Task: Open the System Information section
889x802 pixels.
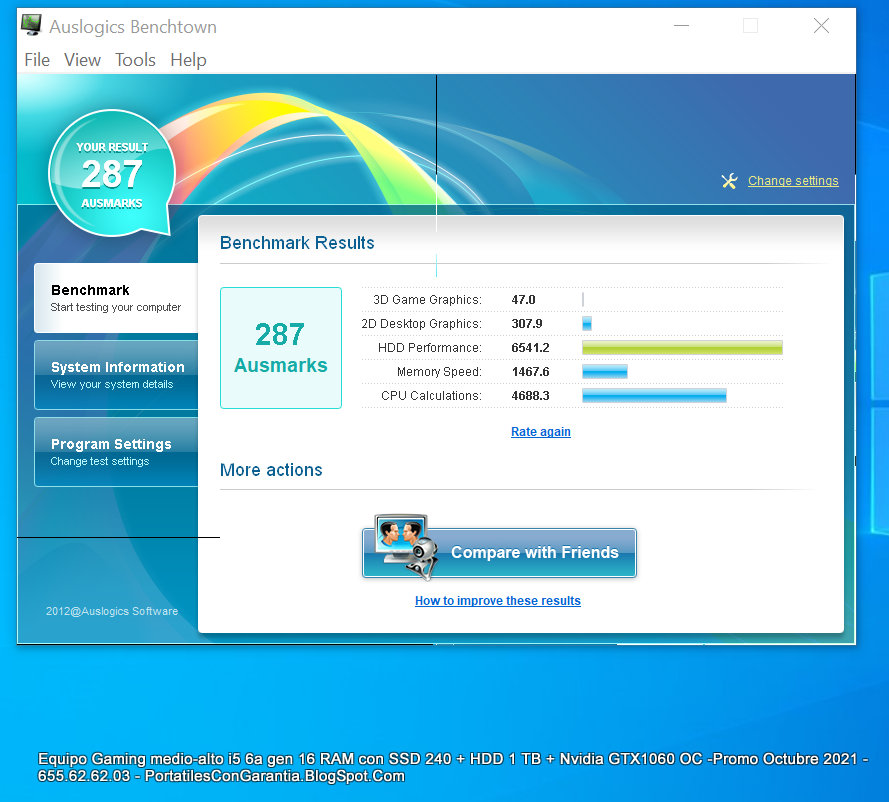Action: (116, 375)
